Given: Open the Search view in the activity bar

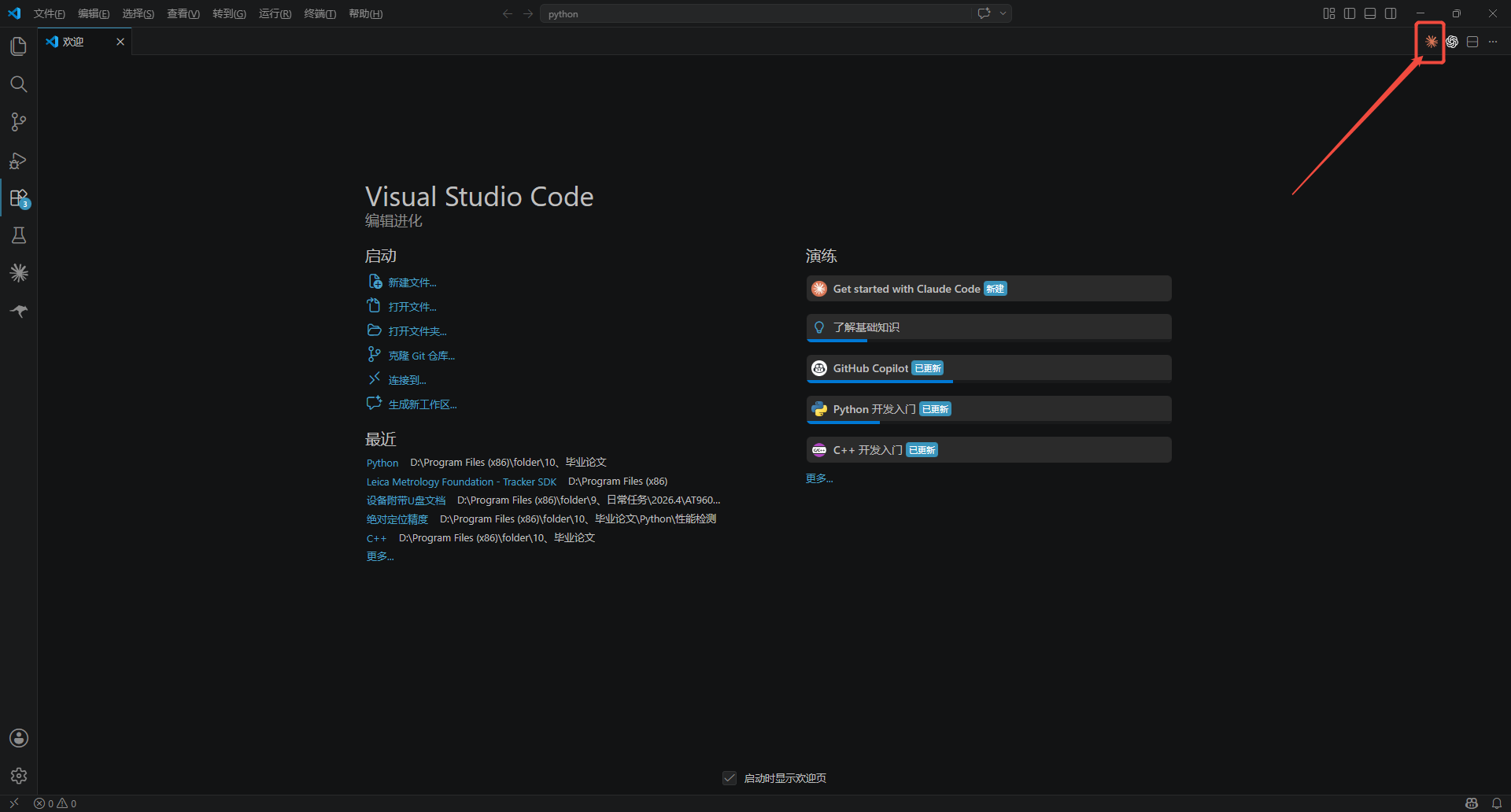Looking at the screenshot, I should 19,84.
